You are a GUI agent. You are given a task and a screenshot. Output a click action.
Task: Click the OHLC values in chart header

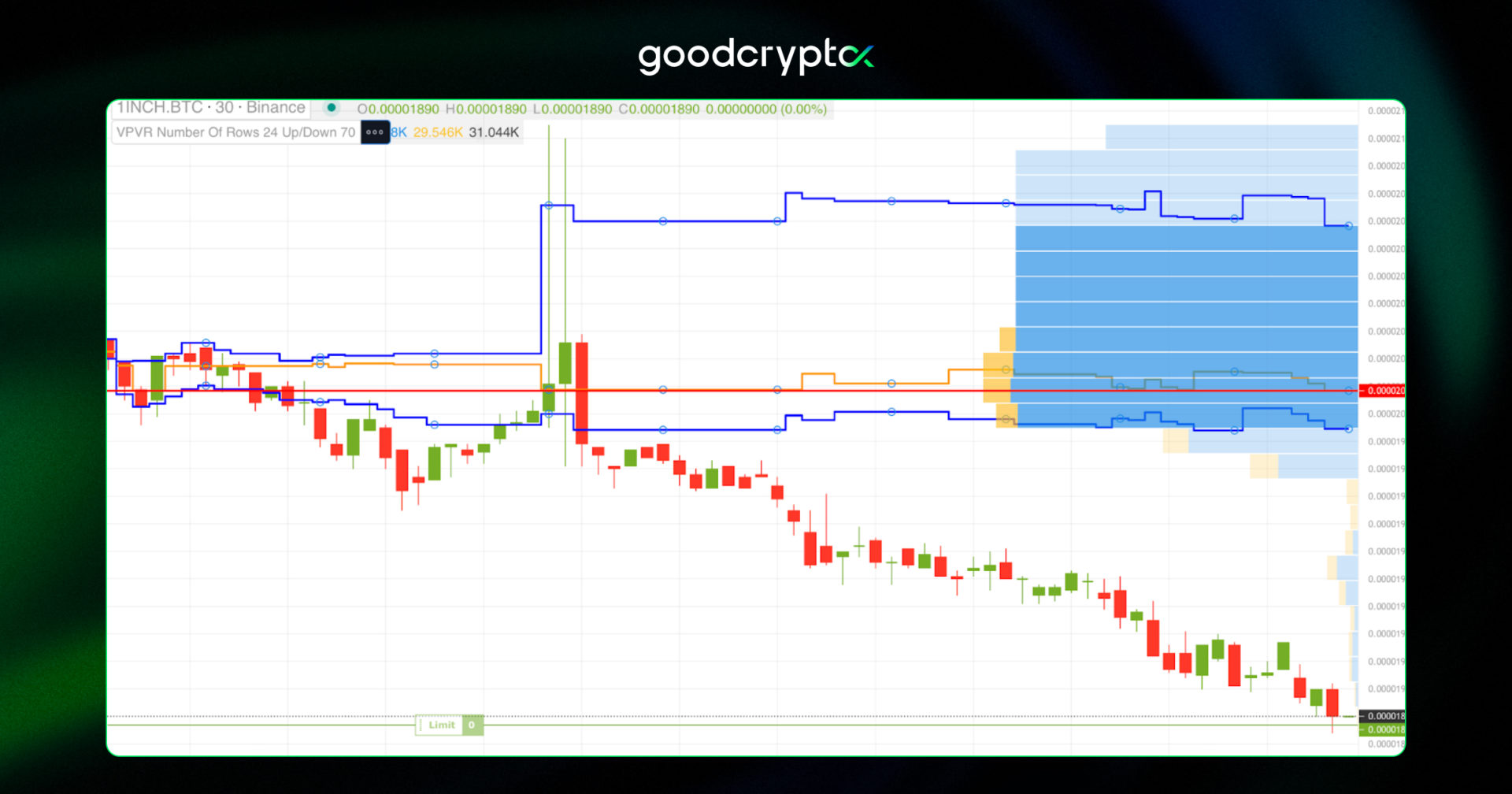coord(591,109)
